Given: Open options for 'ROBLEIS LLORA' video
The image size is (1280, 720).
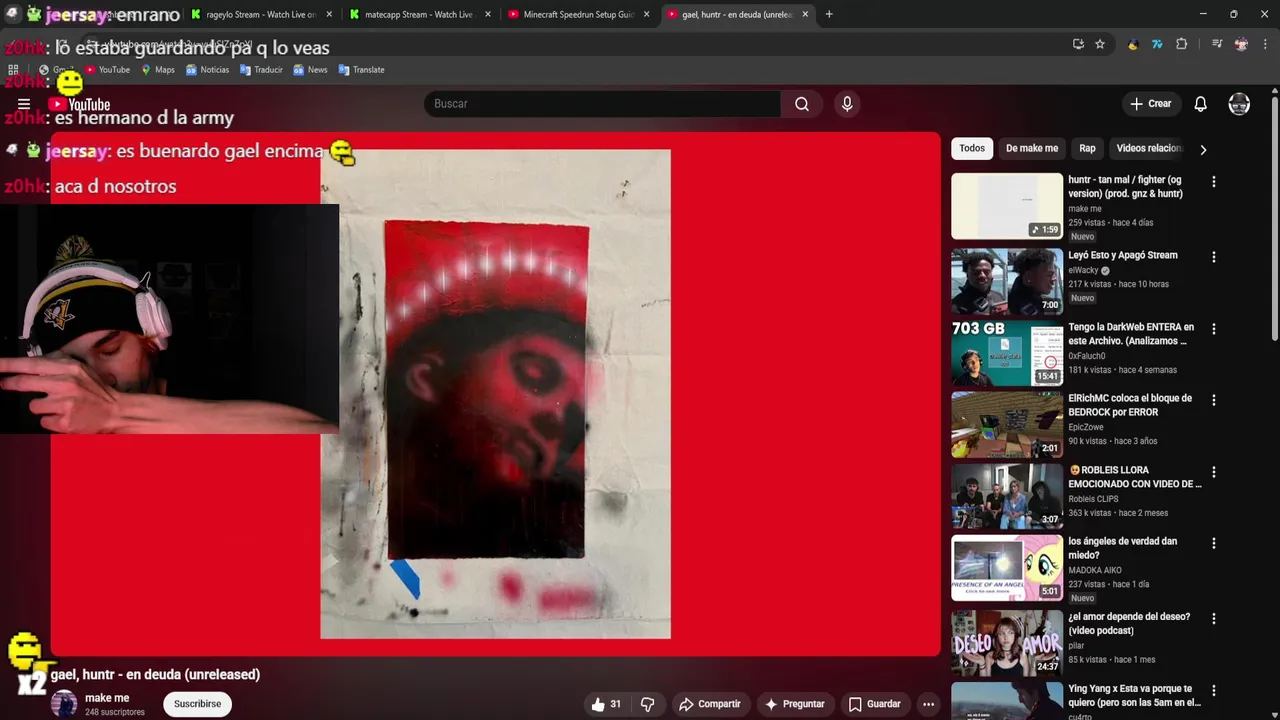Looking at the screenshot, I should [1213, 472].
